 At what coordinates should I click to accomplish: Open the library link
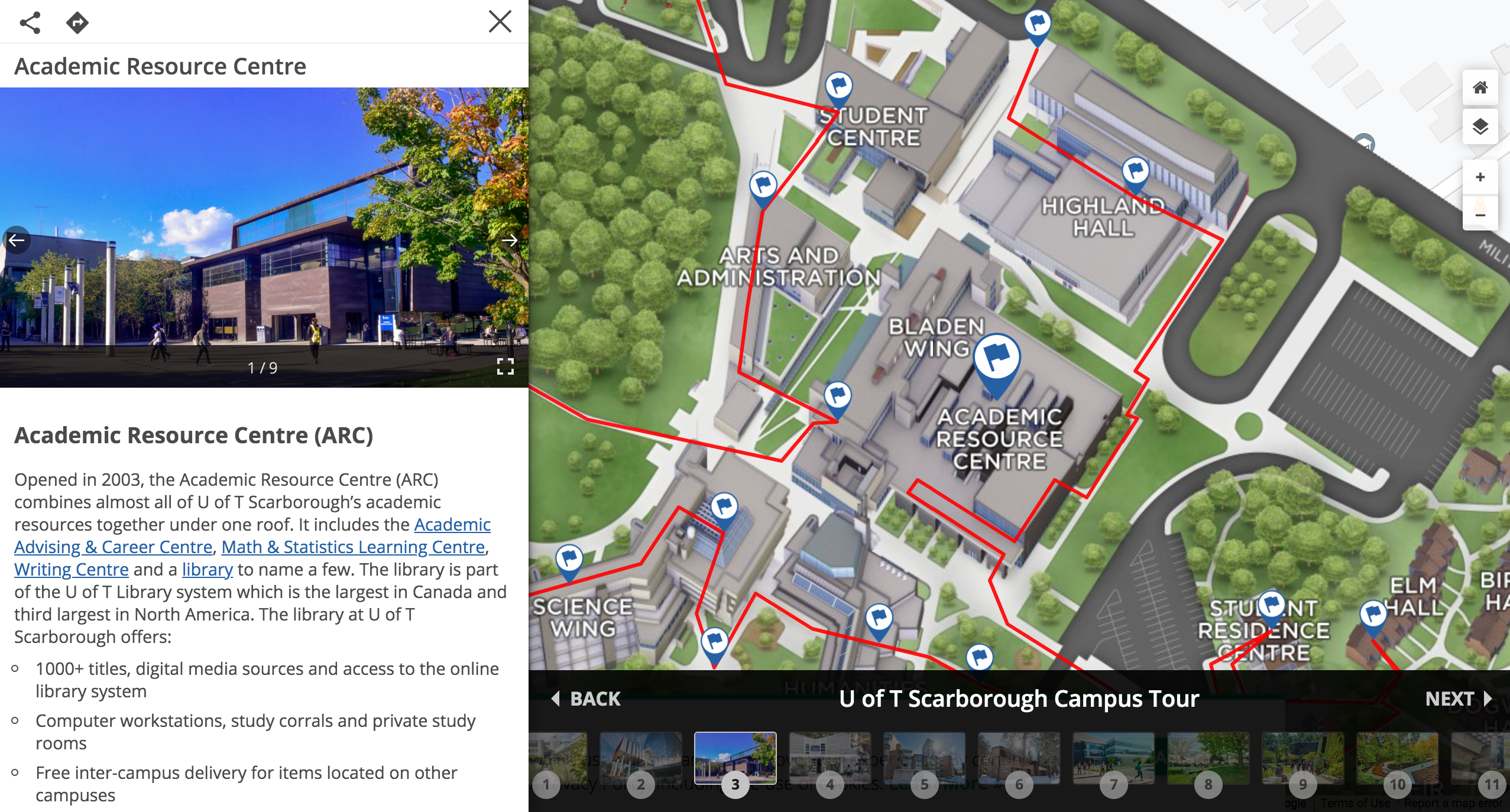pos(207,570)
